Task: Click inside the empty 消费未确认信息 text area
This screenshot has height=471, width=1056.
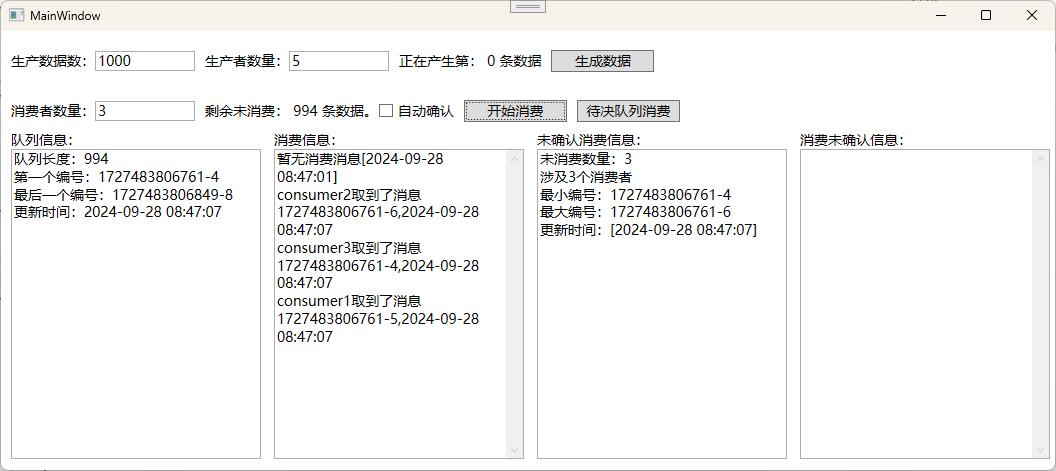Action: [x=915, y=300]
